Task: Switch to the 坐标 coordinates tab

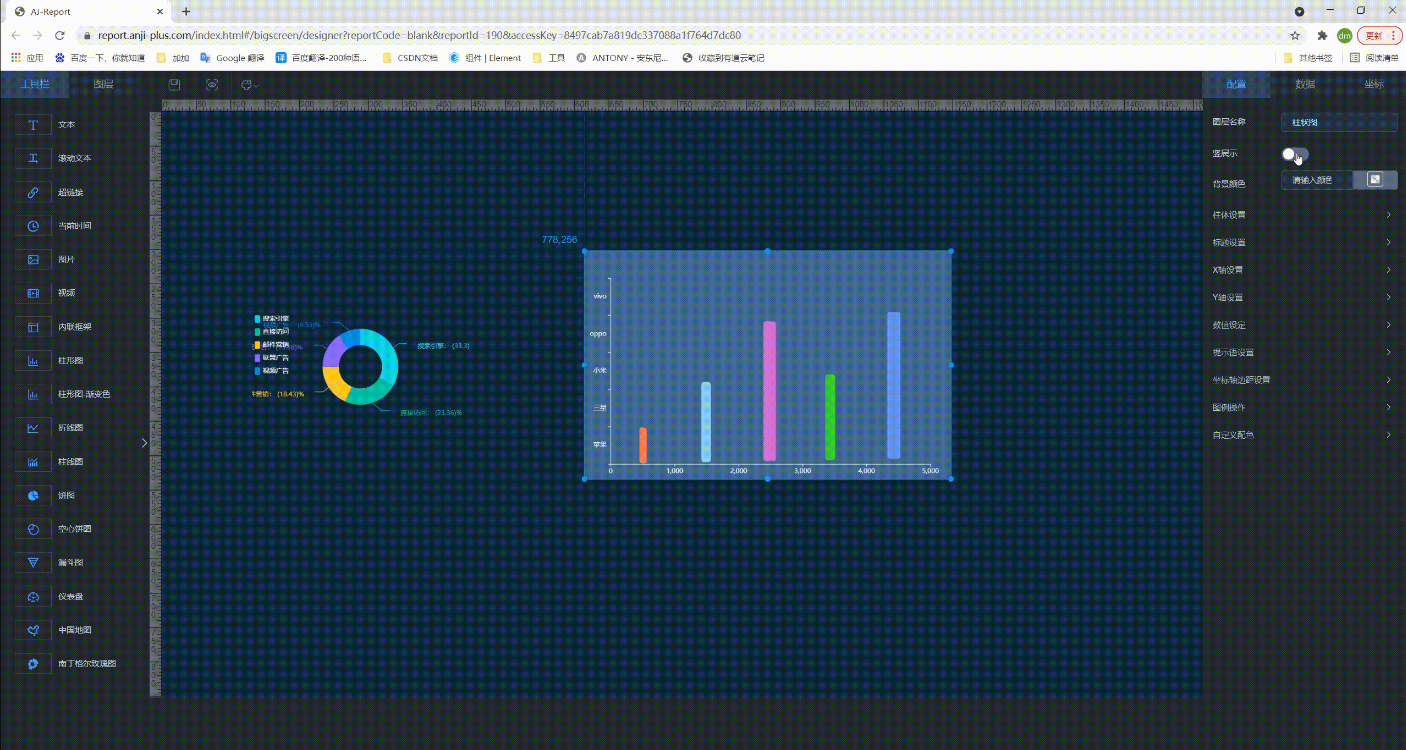Action: click(x=1373, y=85)
